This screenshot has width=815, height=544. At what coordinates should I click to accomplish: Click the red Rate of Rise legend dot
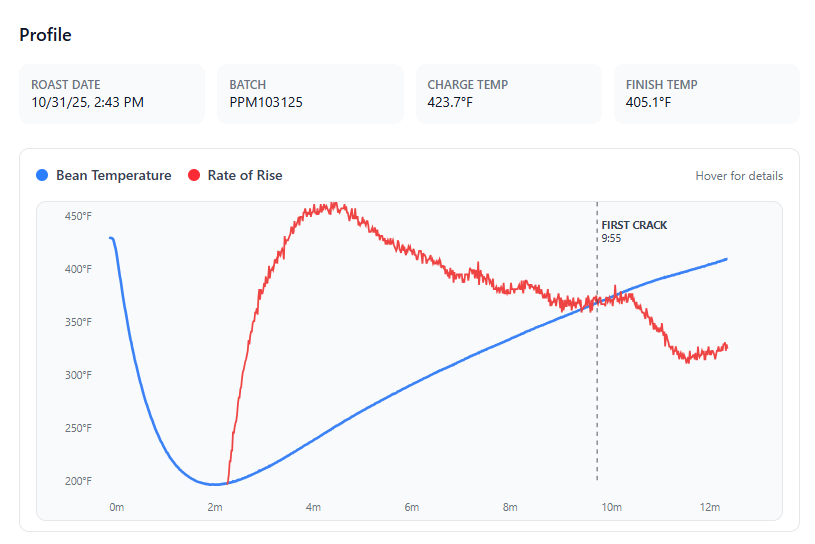pos(194,176)
